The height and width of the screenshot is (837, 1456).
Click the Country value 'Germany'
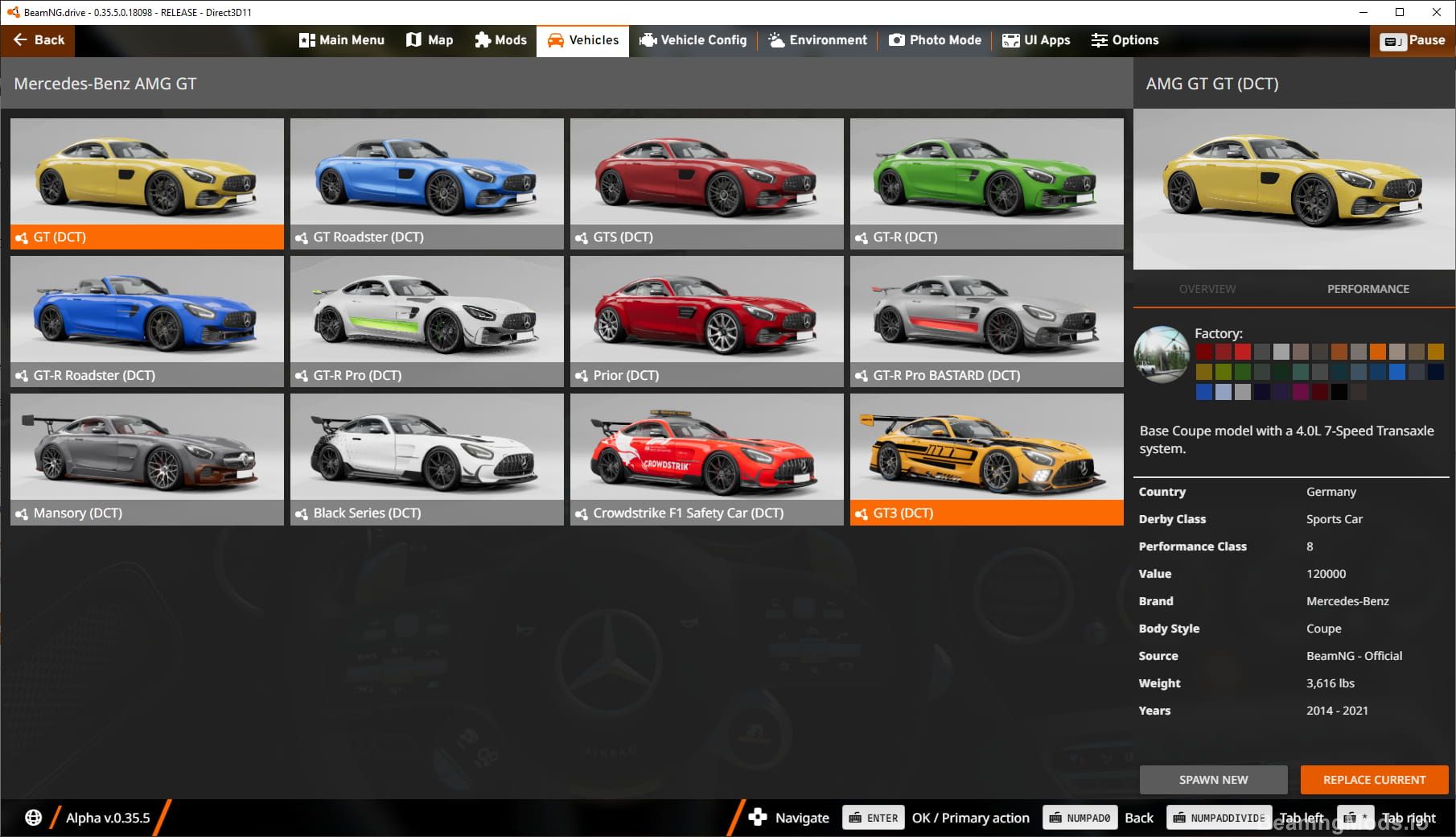click(x=1331, y=492)
